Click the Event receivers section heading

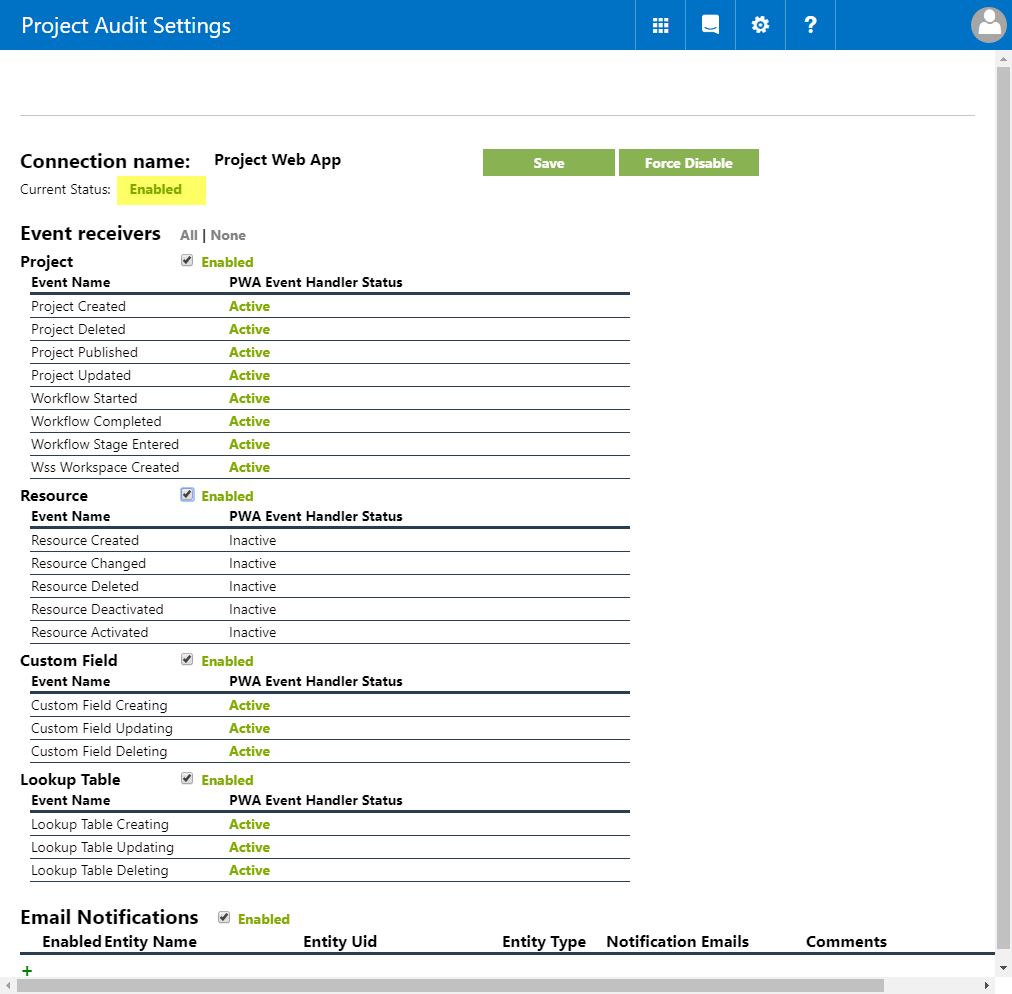[x=90, y=234]
